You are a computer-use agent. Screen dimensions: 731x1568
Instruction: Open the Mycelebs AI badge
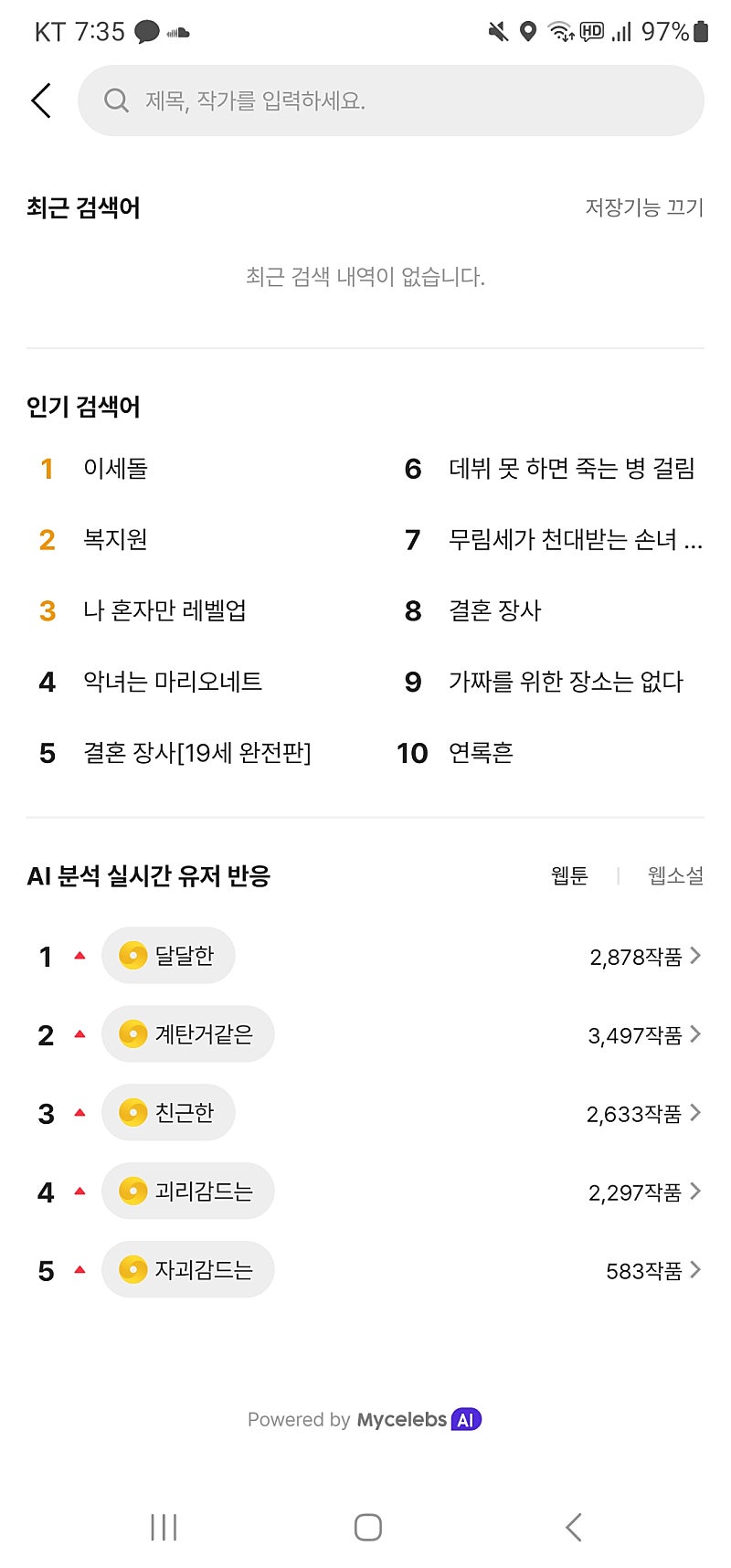pos(466,1420)
